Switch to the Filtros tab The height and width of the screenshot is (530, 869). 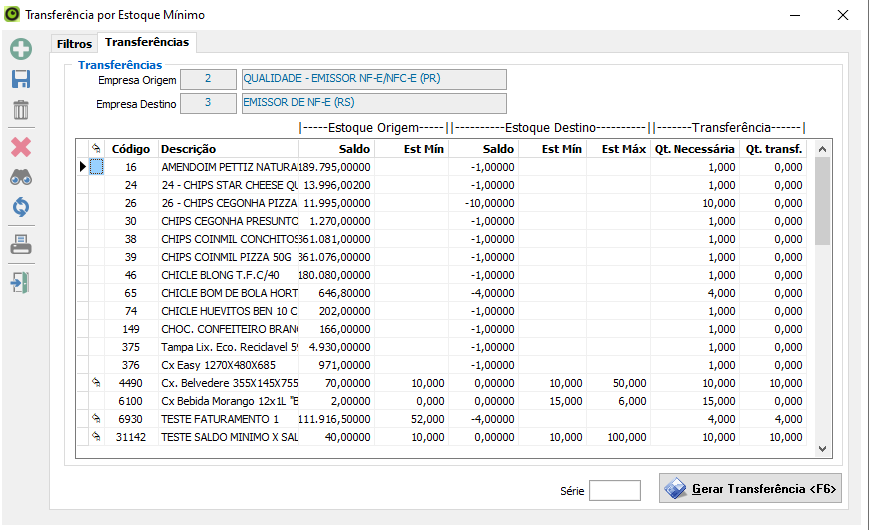click(x=75, y=44)
